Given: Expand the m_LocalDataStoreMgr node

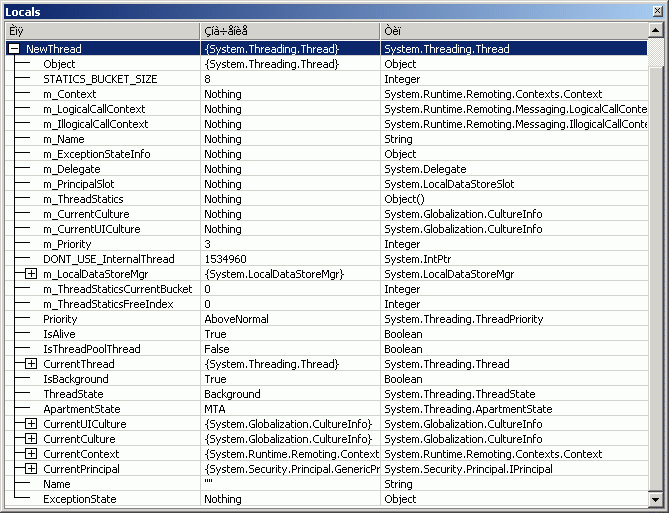Looking at the screenshot, I should [x=31, y=274].
